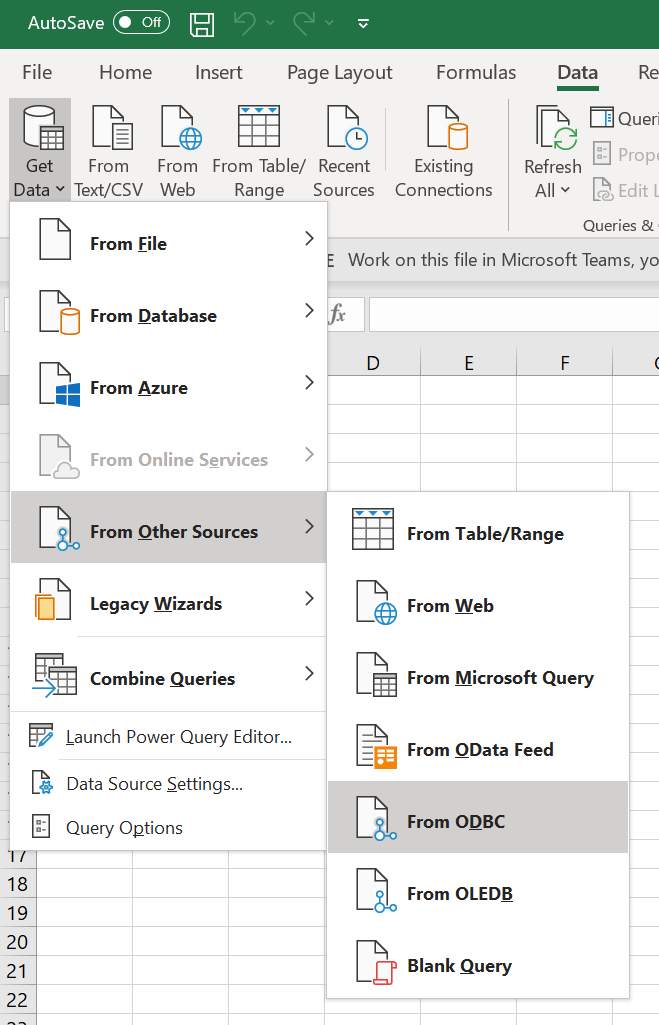Open the Combine Queries submenu

point(169,675)
